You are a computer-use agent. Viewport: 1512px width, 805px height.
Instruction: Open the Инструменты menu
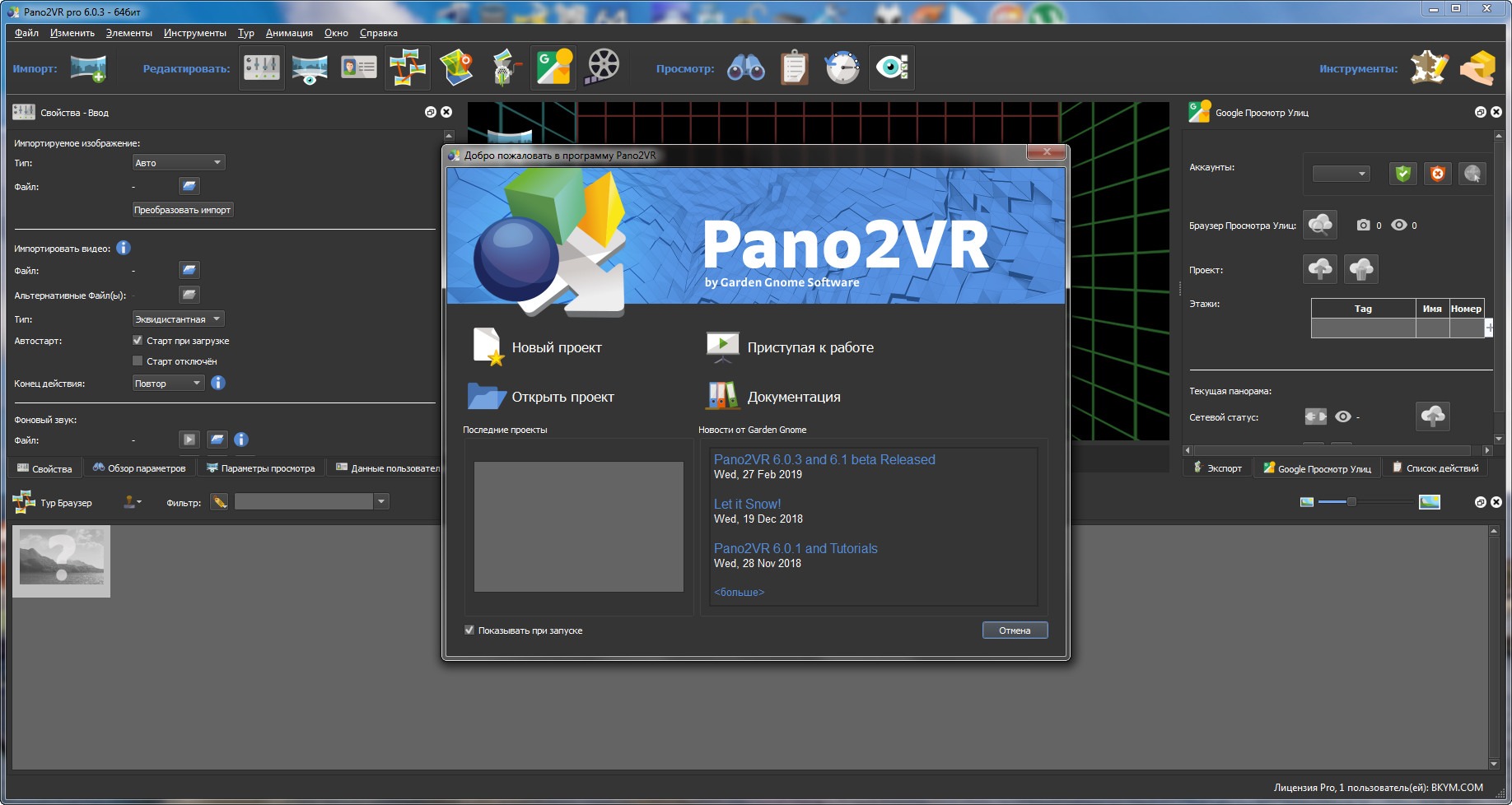(195, 33)
